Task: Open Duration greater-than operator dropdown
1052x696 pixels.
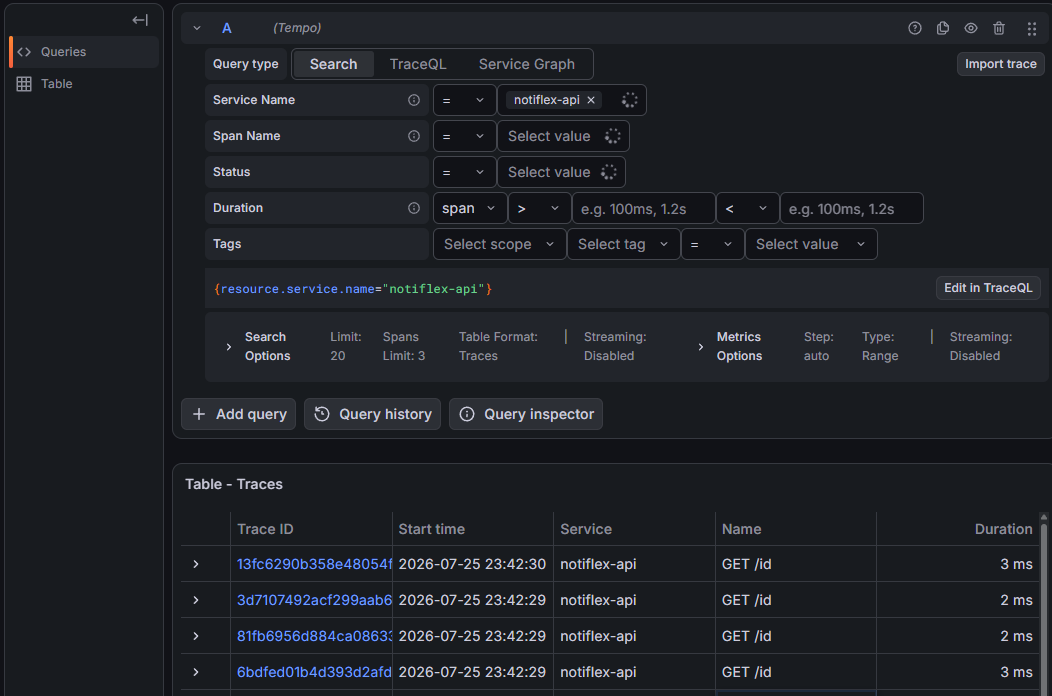Action: click(539, 209)
